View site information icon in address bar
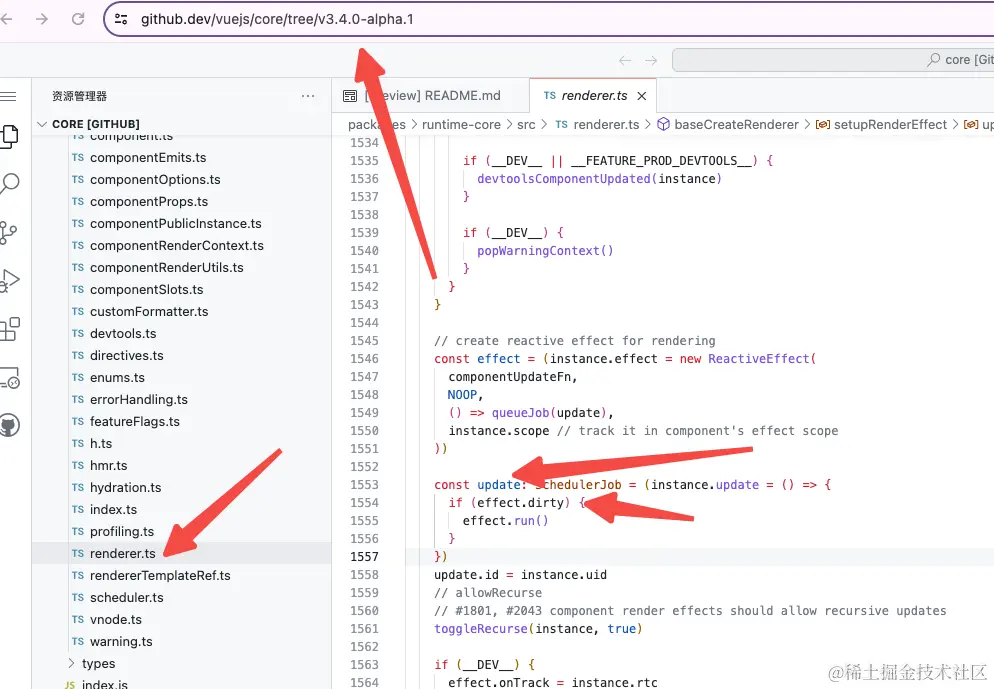 tap(121, 19)
